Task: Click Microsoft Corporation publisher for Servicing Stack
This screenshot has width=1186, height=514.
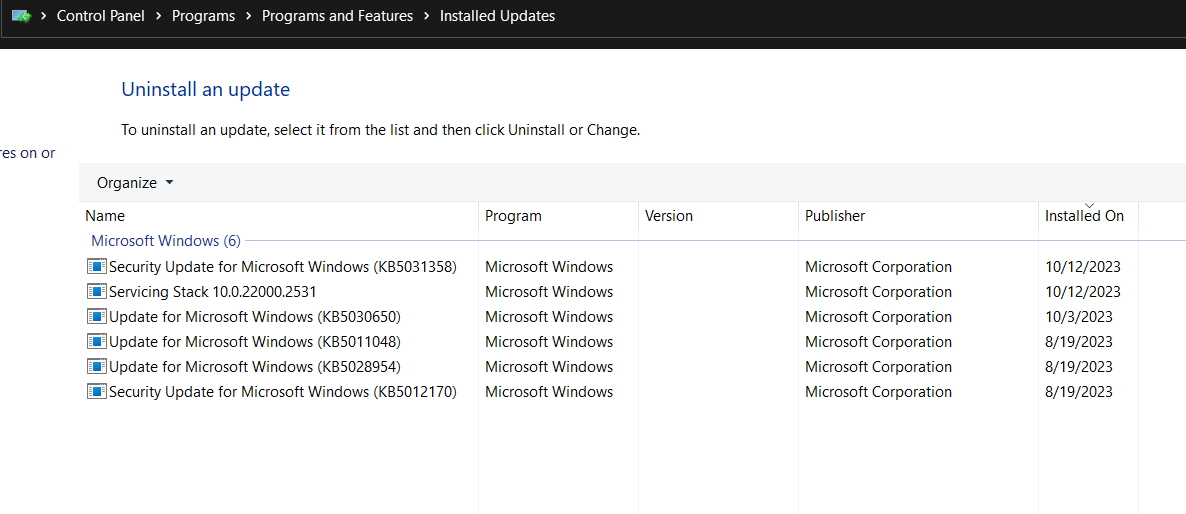Action: point(878,291)
